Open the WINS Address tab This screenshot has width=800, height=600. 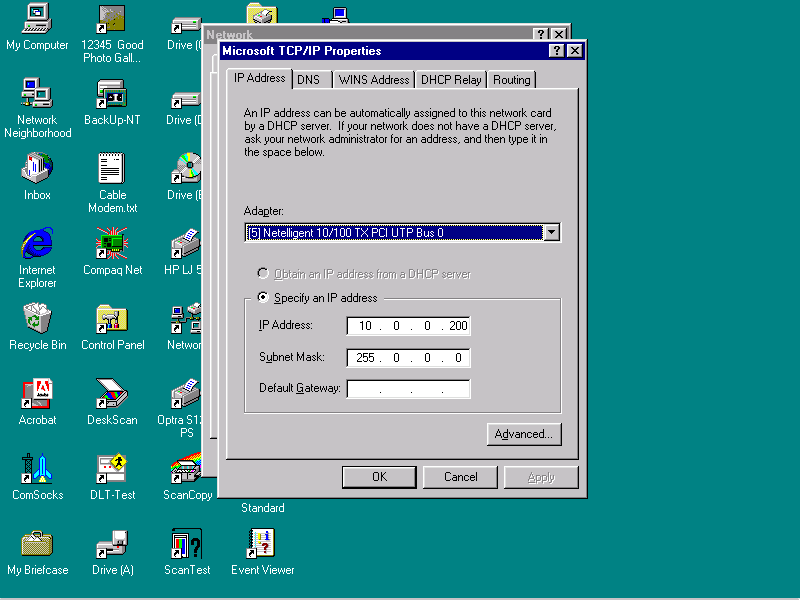[x=374, y=80]
